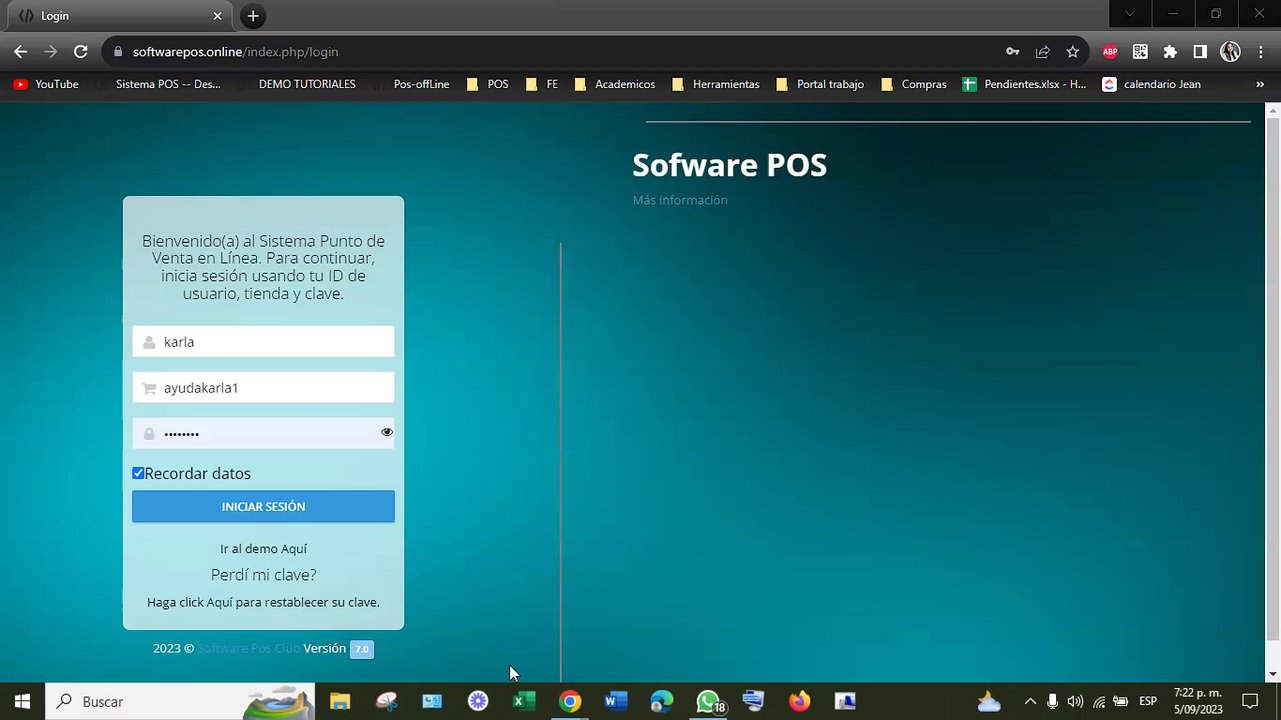Open the YouTube bookmark
The width and height of the screenshot is (1281, 720).
click(46, 84)
